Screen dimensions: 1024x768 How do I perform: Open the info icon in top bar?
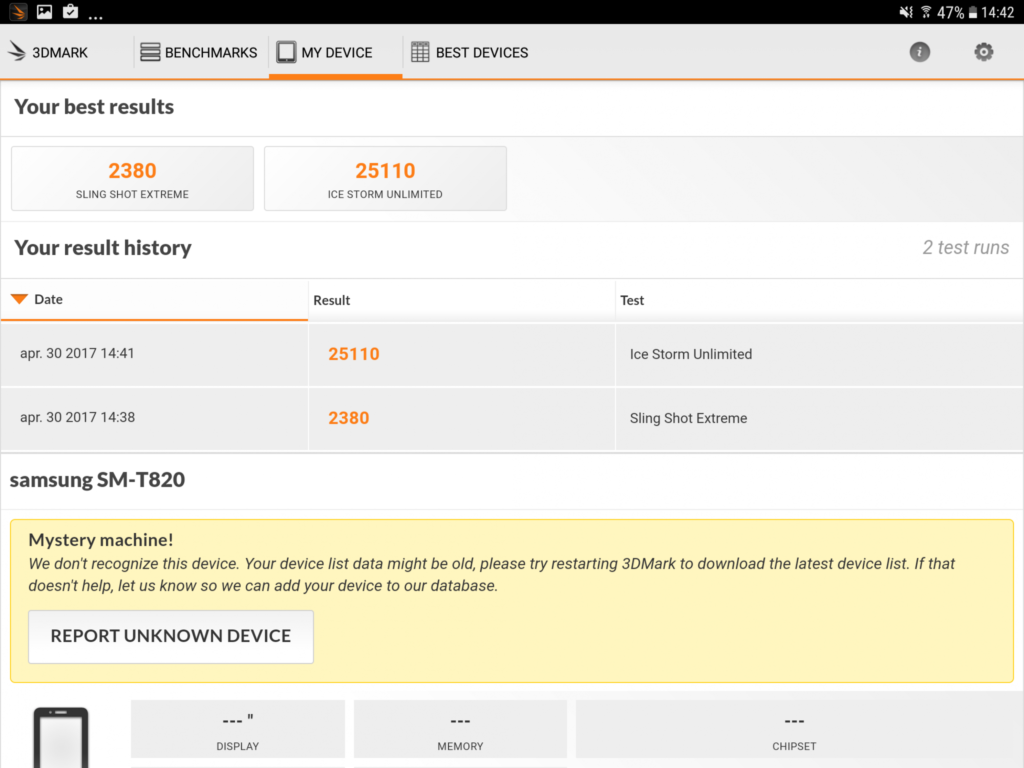coord(920,52)
